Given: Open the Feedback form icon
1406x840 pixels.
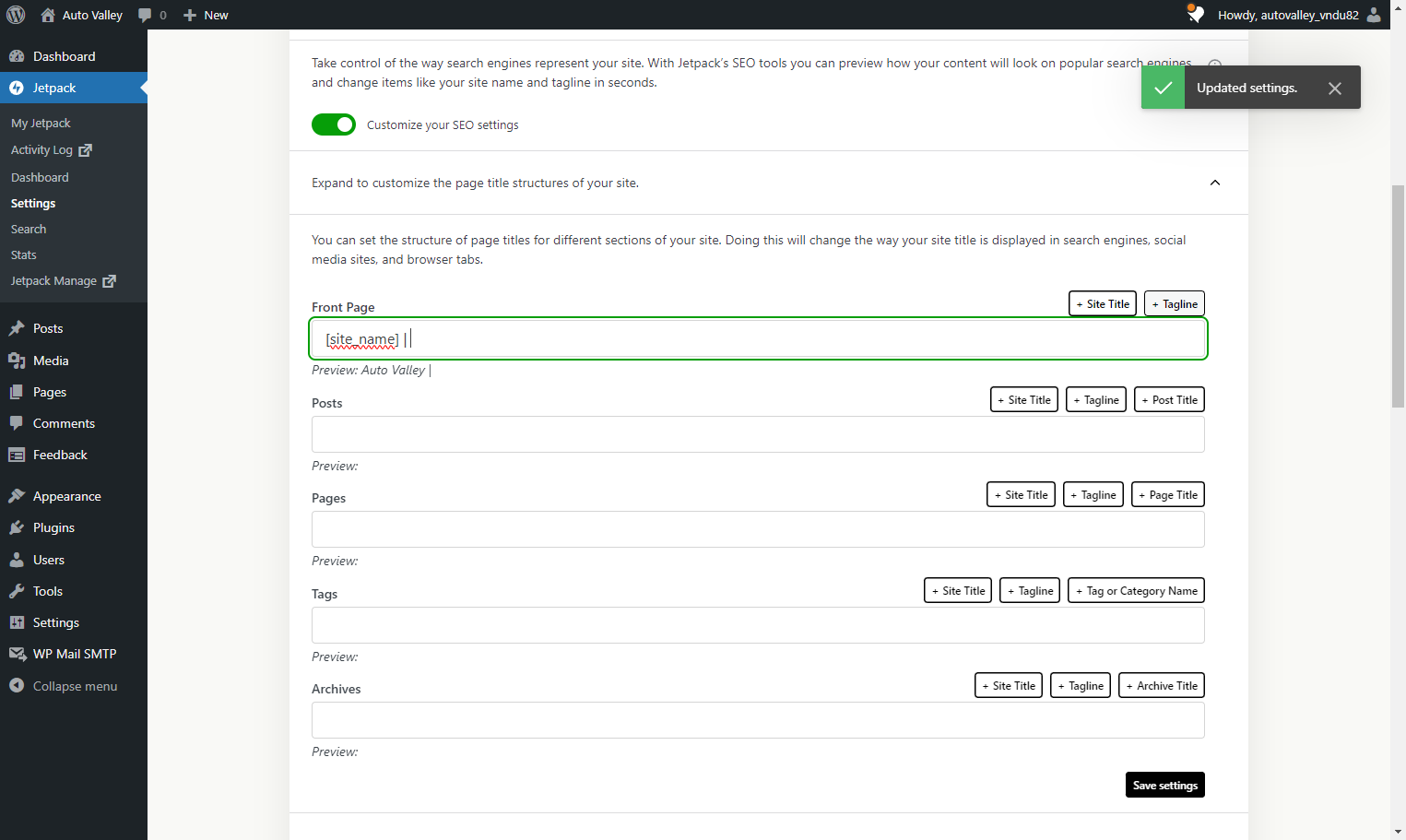Looking at the screenshot, I should tap(17, 455).
